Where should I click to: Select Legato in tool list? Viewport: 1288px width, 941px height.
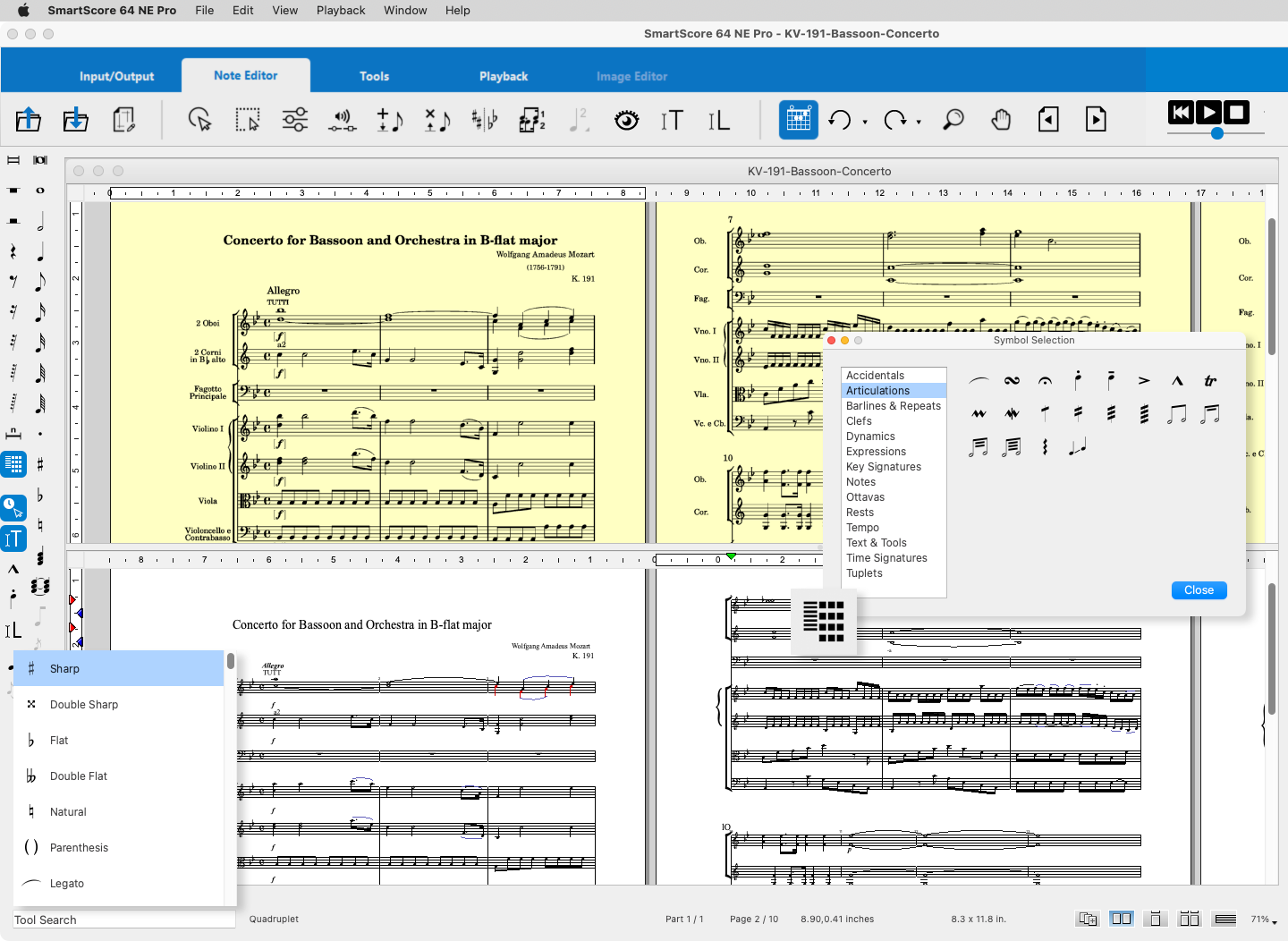coord(119,884)
